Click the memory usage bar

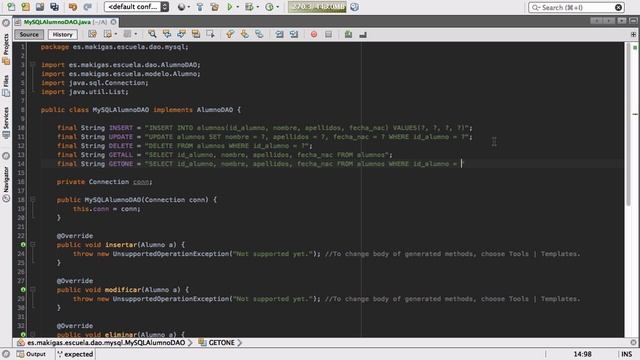click(x=317, y=7)
